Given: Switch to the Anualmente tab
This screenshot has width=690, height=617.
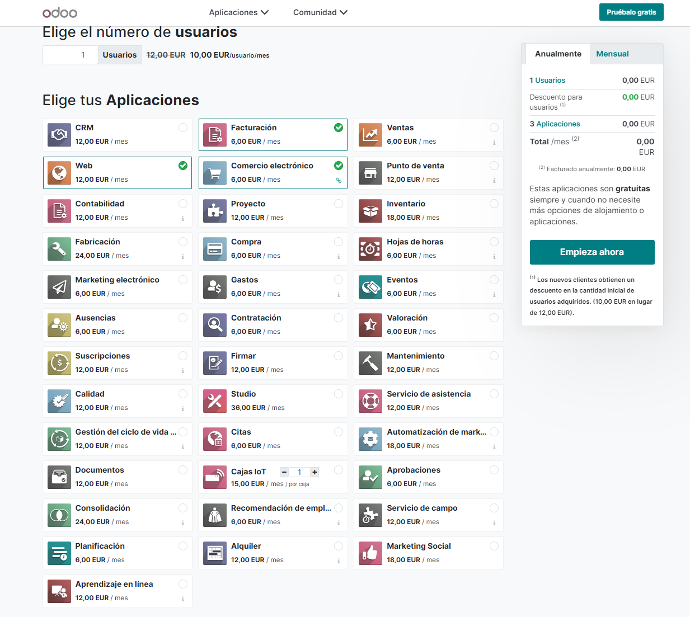Looking at the screenshot, I should pos(558,54).
